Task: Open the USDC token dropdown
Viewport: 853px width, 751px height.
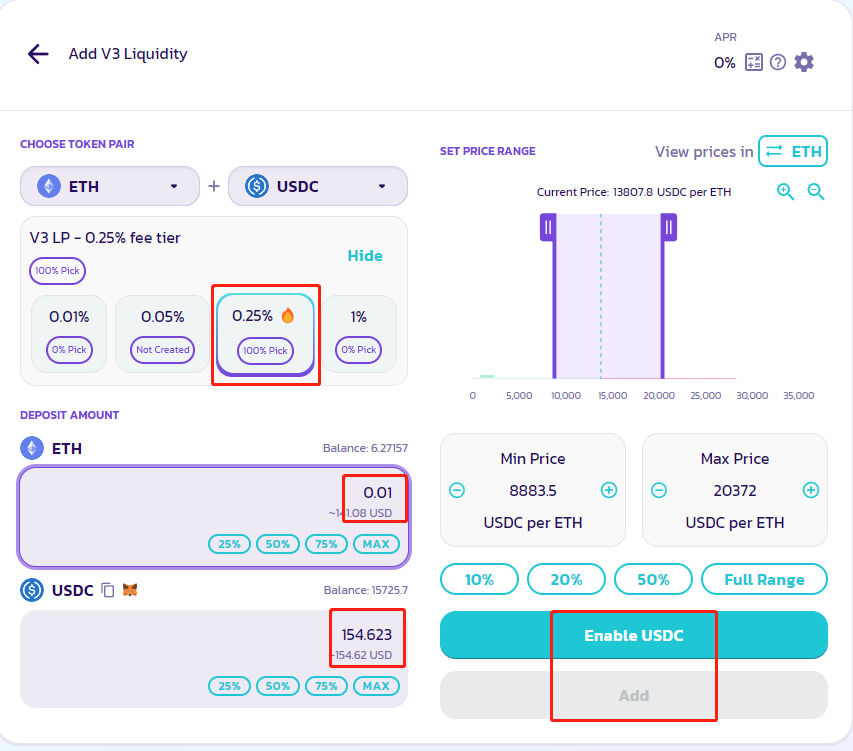Action: click(317, 186)
